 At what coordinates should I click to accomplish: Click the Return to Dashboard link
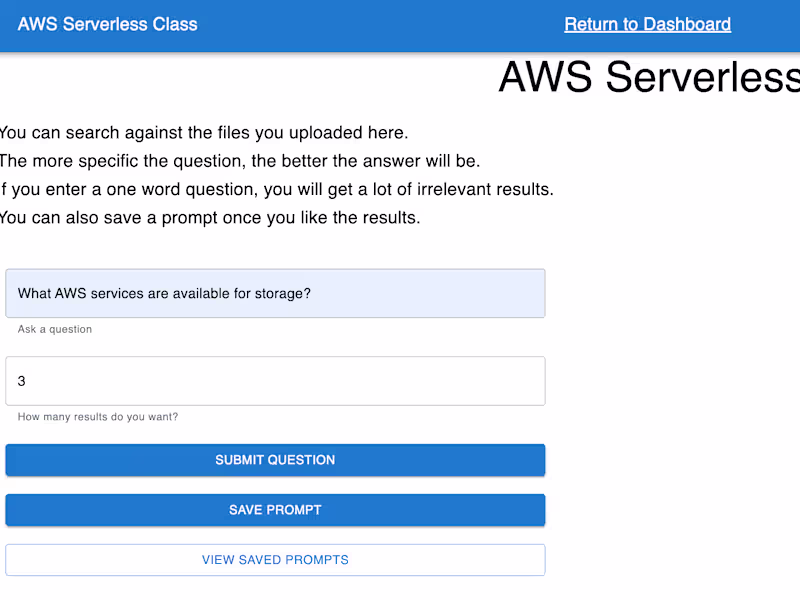[x=647, y=25]
